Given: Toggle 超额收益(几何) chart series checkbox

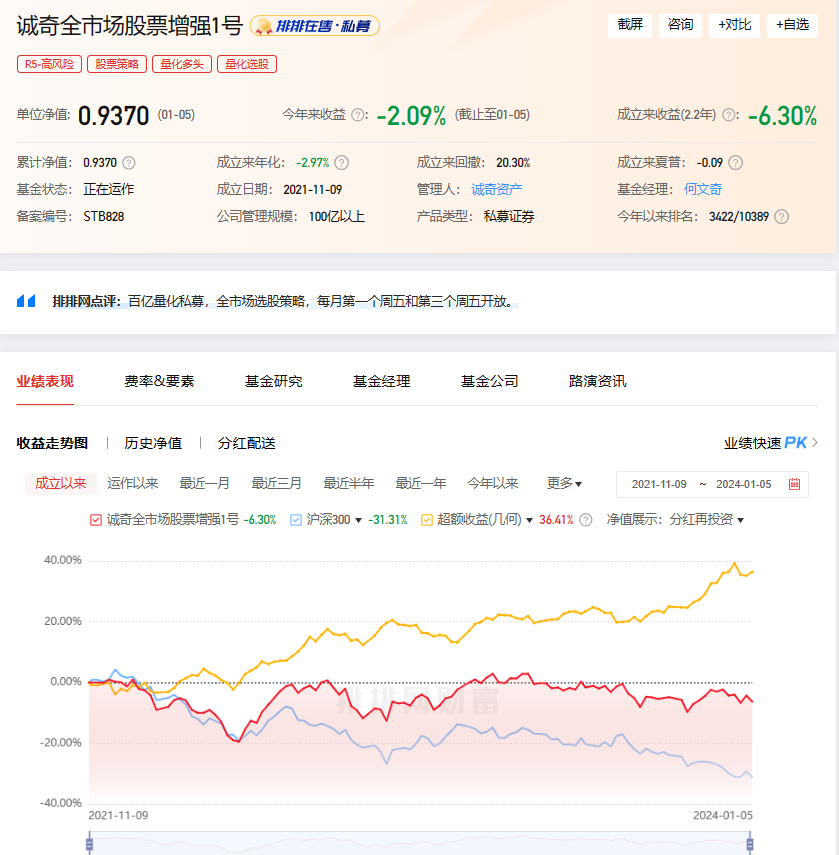Looking at the screenshot, I should coord(427,520).
